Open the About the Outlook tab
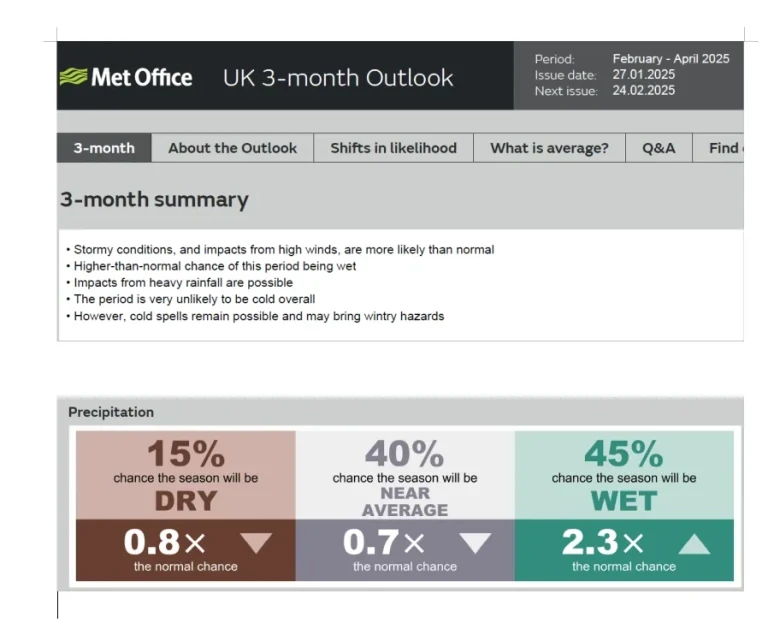 click(x=232, y=148)
